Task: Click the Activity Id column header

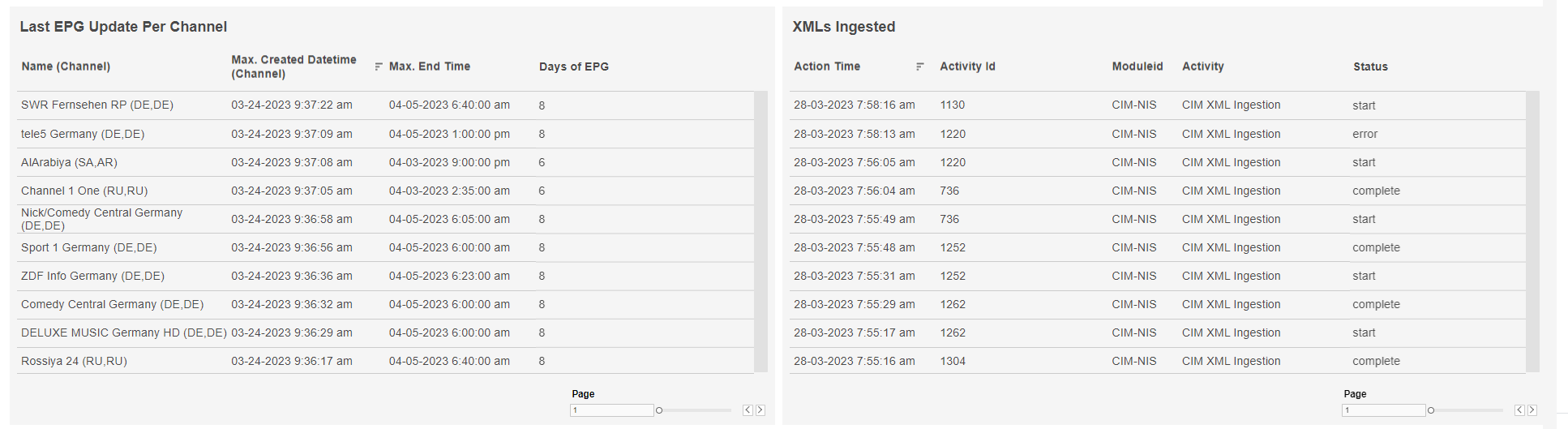Action: (x=967, y=66)
